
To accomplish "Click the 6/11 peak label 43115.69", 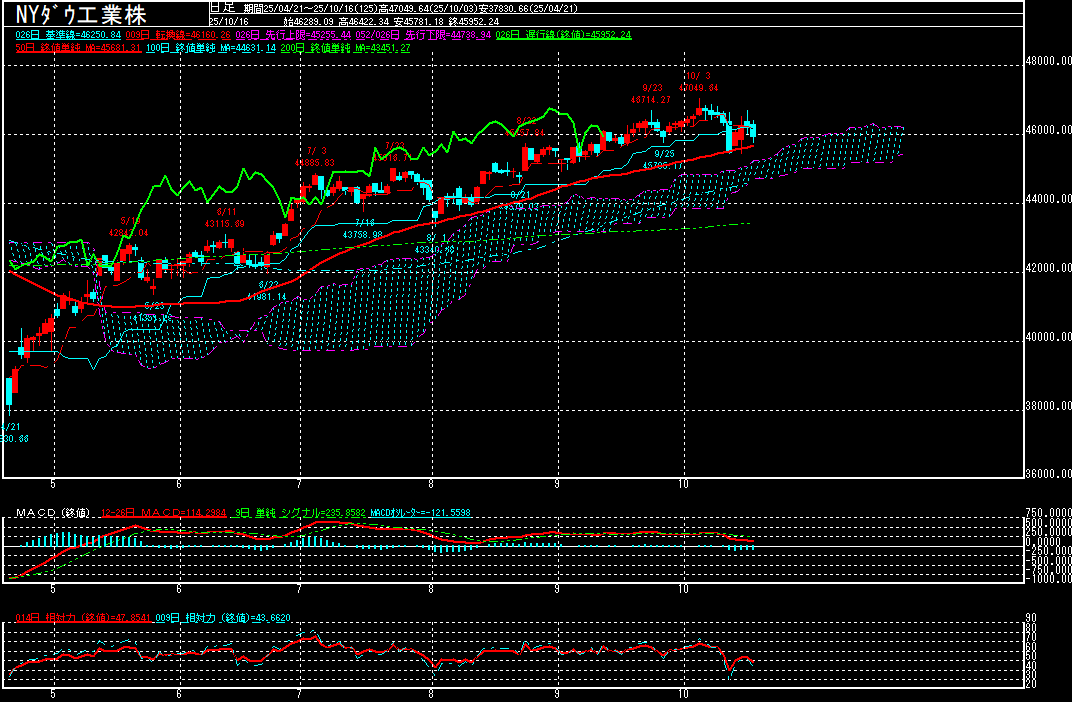I will [x=226, y=223].
